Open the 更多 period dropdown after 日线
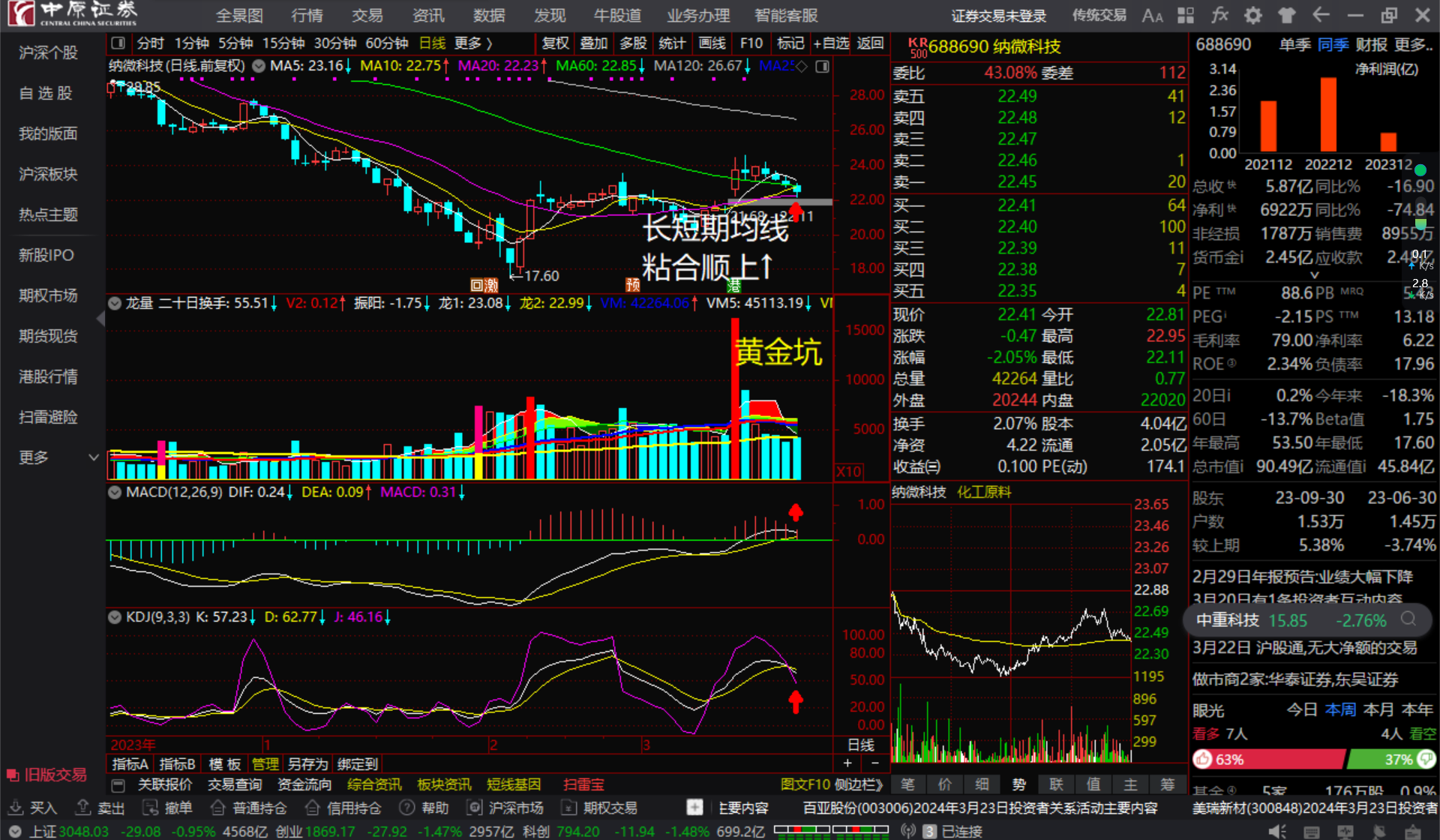The image size is (1440, 840). tap(473, 43)
